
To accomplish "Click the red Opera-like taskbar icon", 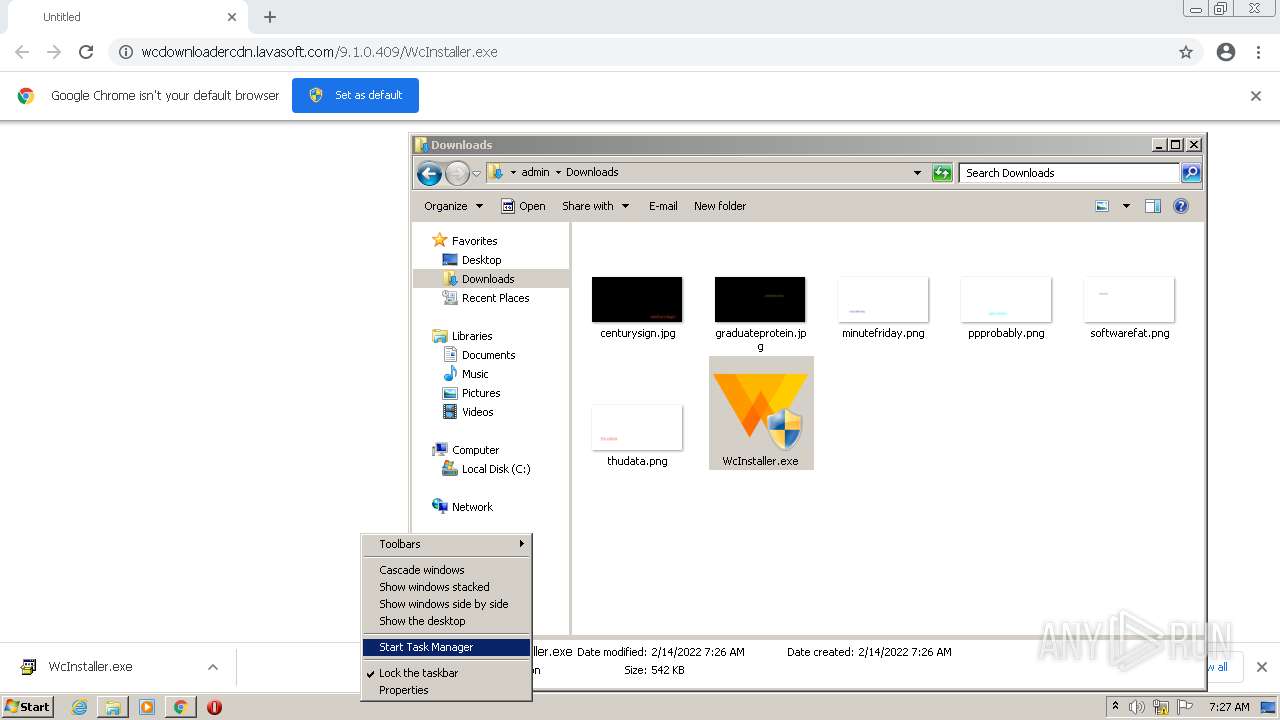I will 214,707.
